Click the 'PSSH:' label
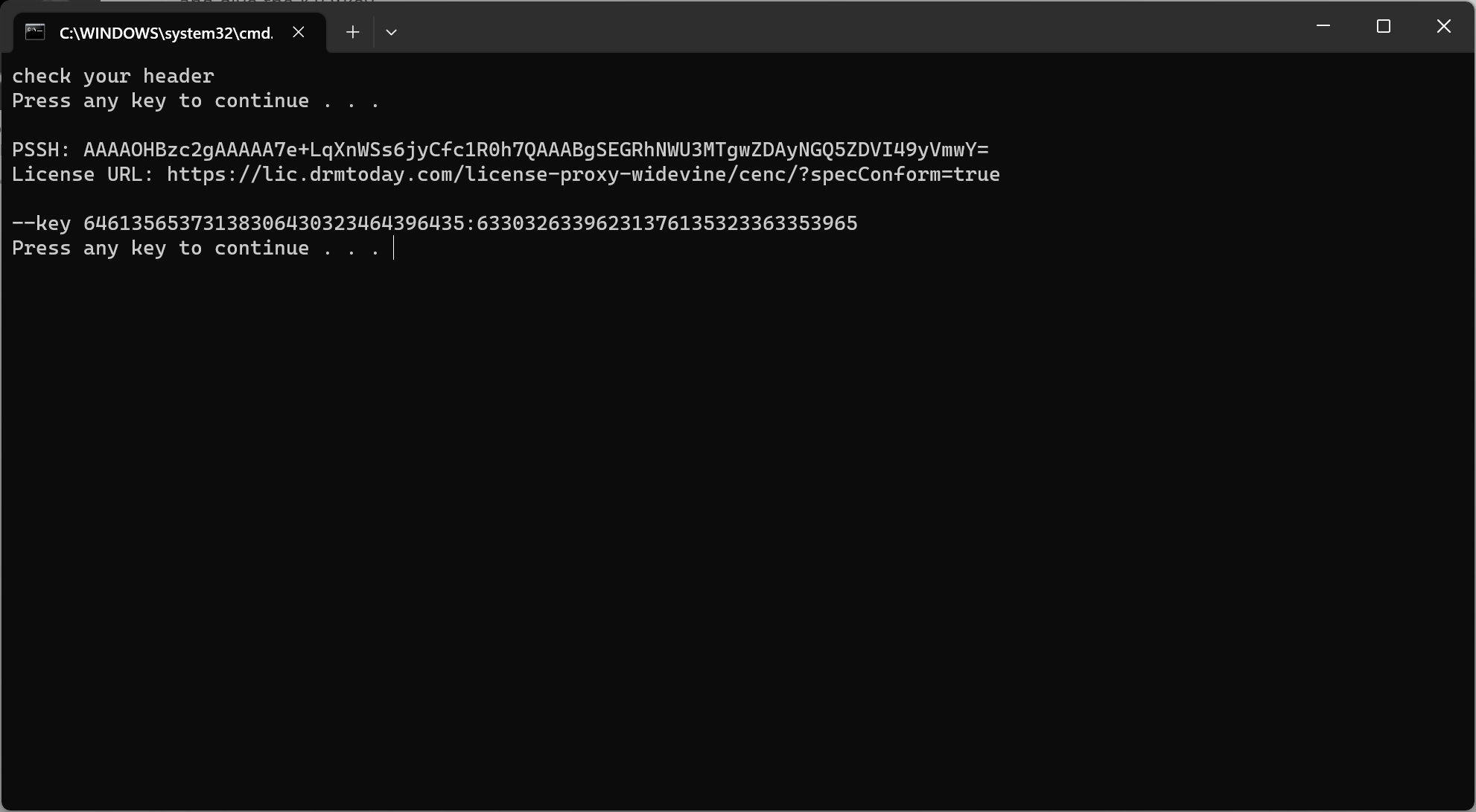This screenshot has width=1476, height=812. pos(42,150)
